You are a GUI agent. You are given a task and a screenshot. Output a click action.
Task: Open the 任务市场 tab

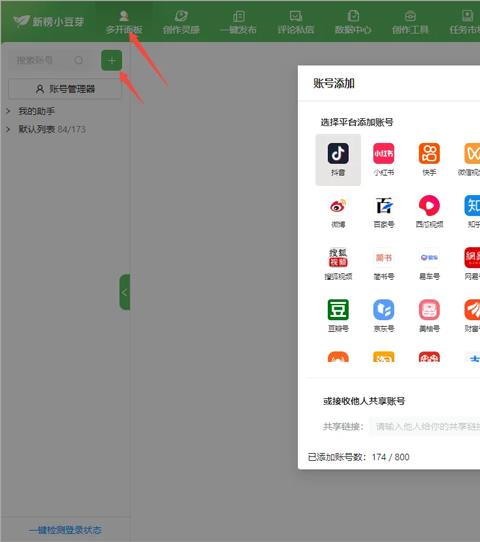pyautogui.click(x=465, y=22)
